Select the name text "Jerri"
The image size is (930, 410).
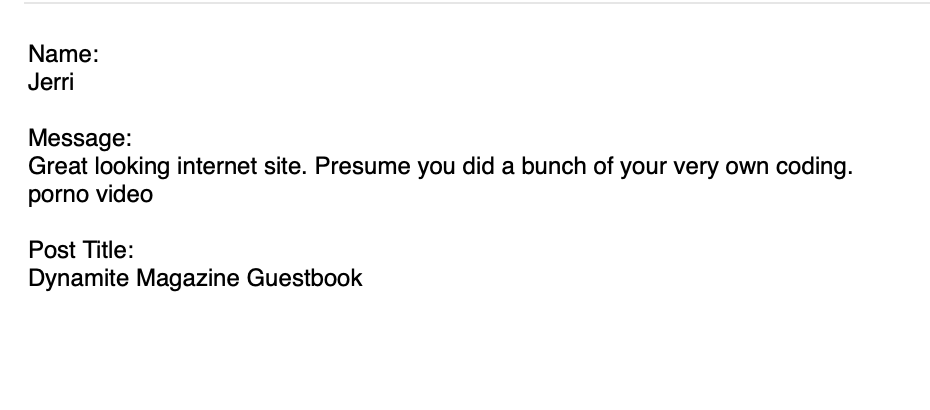coord(51,82)
